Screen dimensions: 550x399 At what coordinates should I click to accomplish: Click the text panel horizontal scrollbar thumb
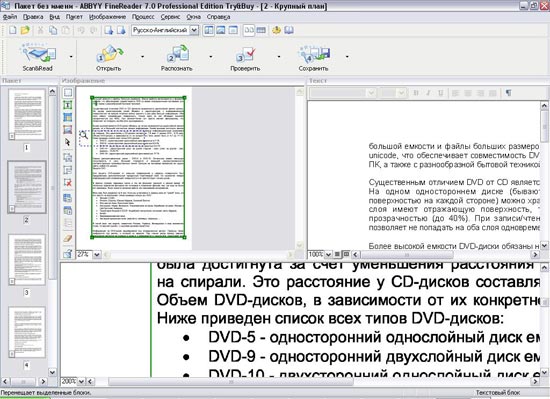[407, 255]
